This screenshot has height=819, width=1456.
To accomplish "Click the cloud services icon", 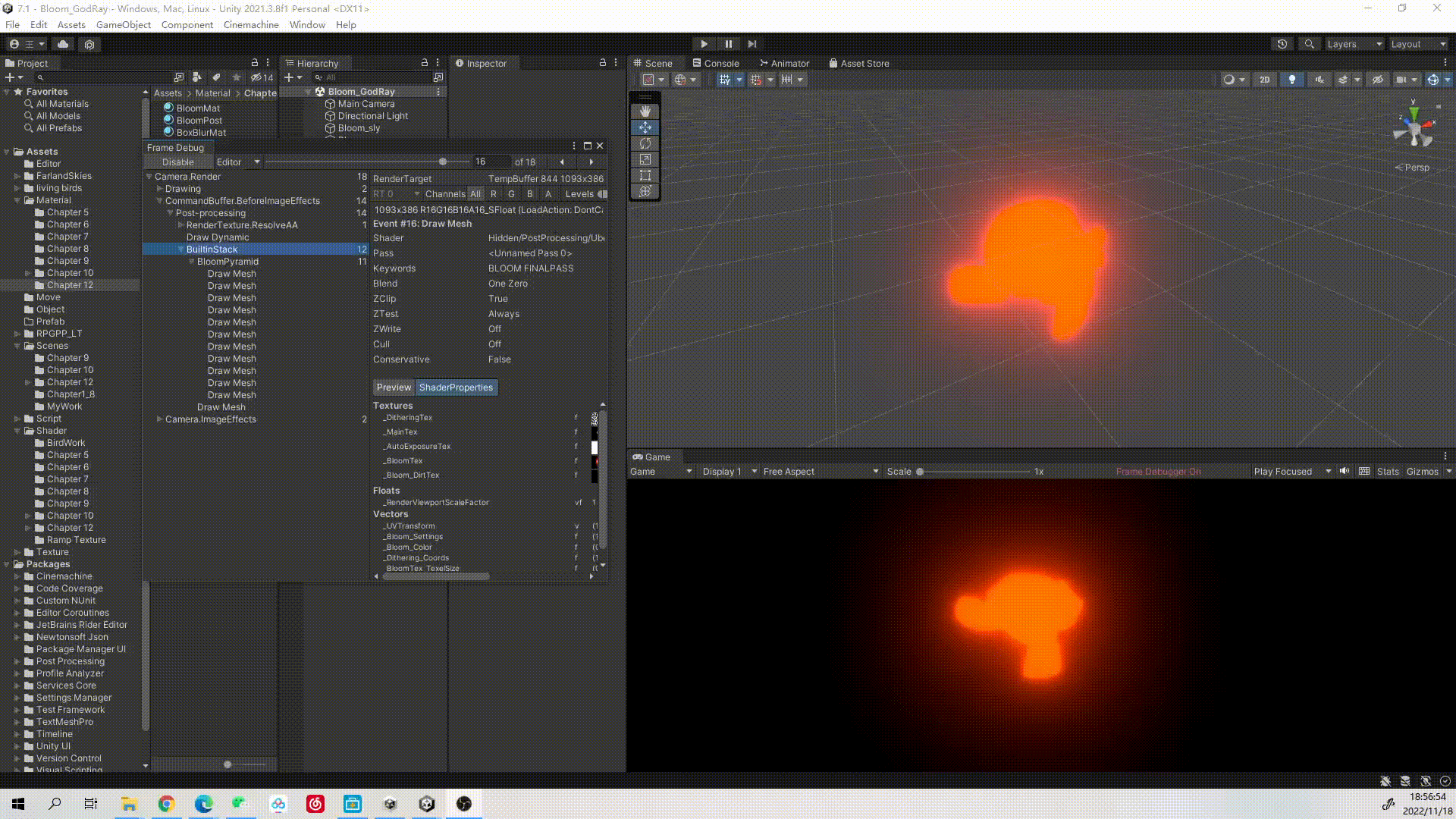I will point(63,44).
